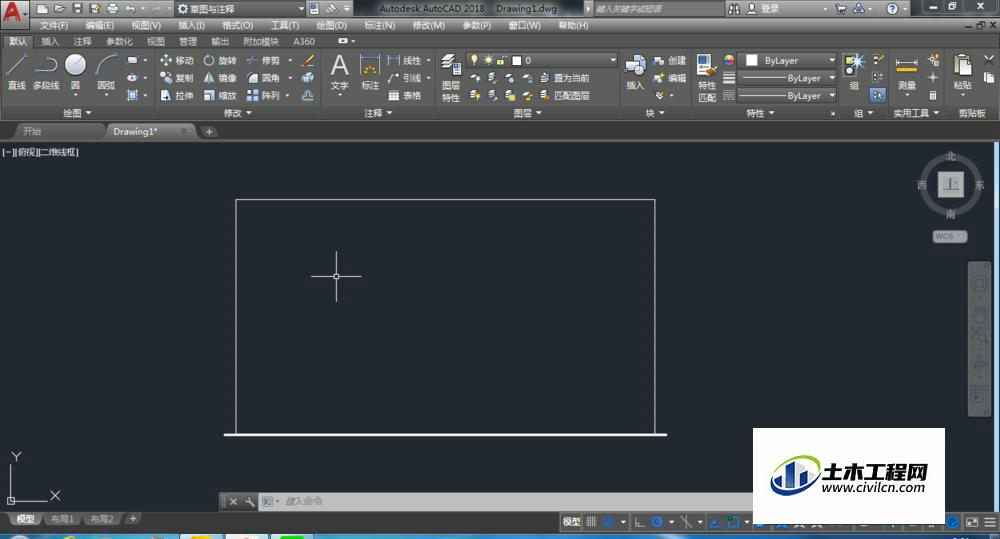Viewport: 1000px width, 539px height.
Task: Click the 编辑 (Edit block) button
Action: coord(669,78)
